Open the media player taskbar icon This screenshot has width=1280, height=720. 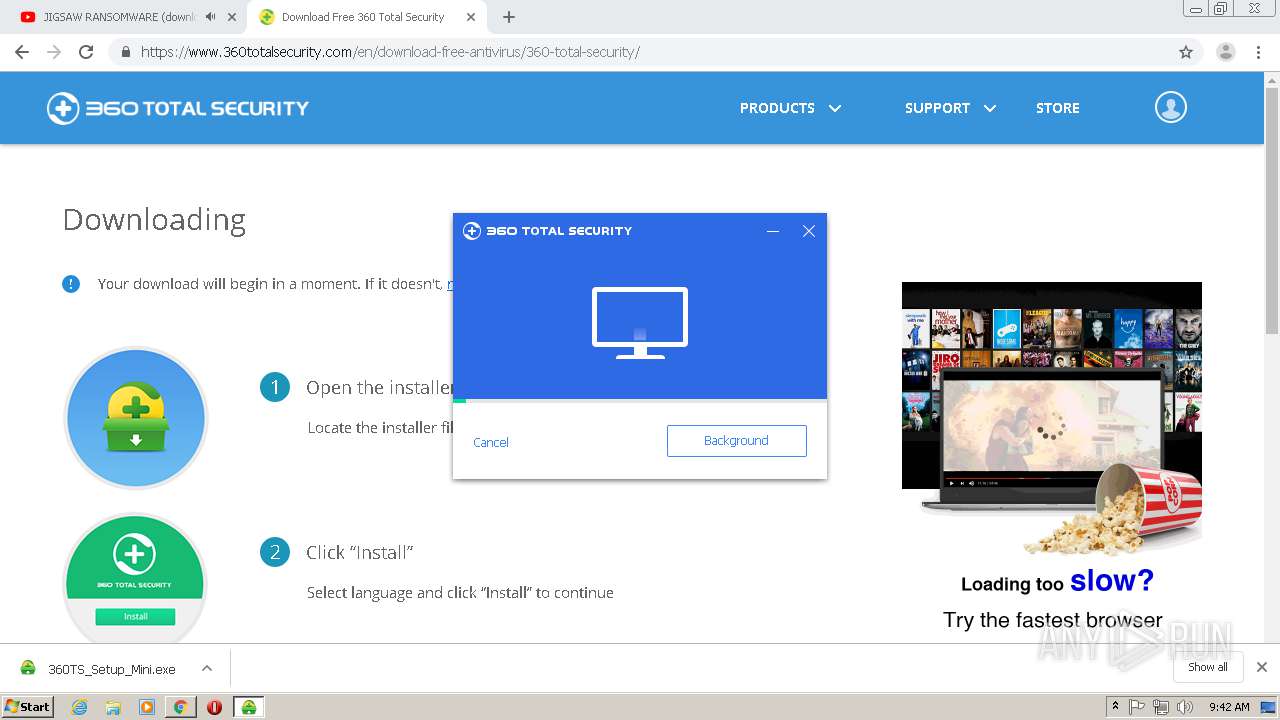coord(147,707)
